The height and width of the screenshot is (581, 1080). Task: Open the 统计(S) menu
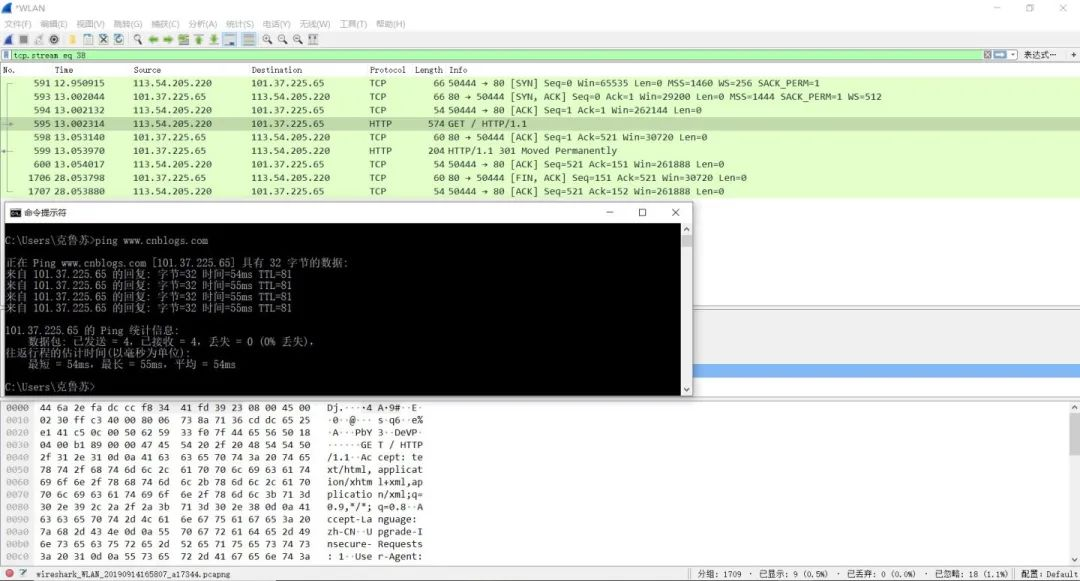(240, 24)
